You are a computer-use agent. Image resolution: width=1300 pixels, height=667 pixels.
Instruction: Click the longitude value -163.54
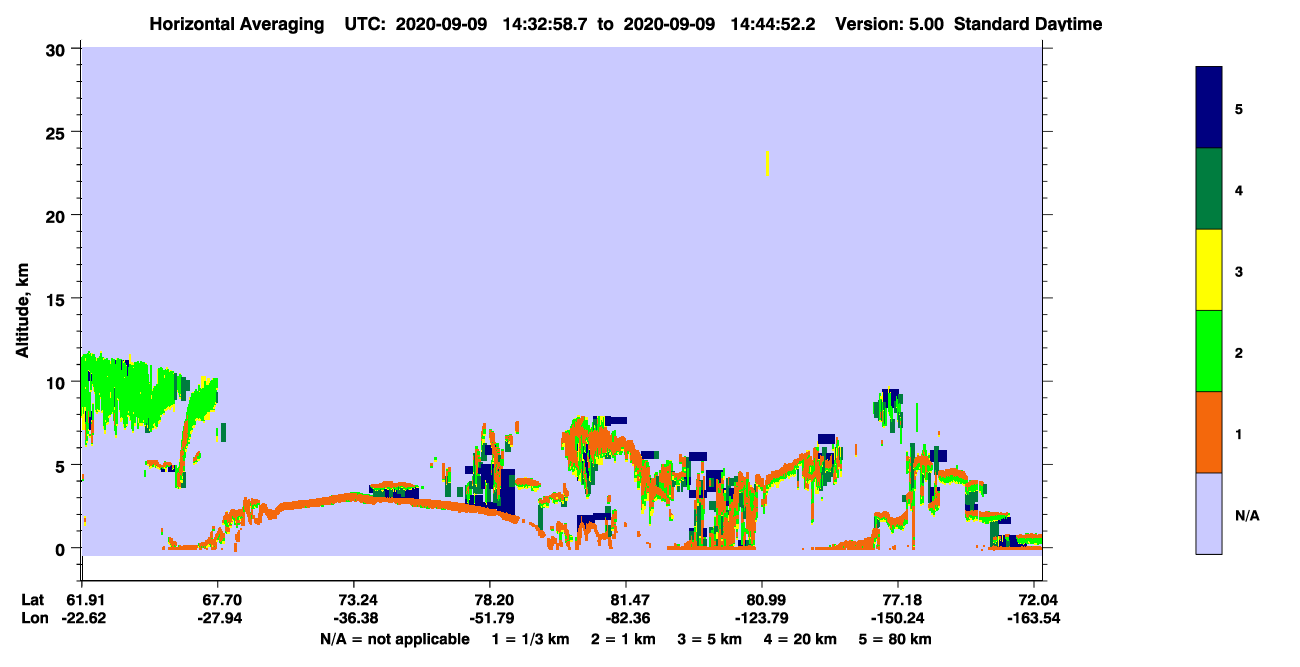pyautogui.click(x=1035, y=618)
